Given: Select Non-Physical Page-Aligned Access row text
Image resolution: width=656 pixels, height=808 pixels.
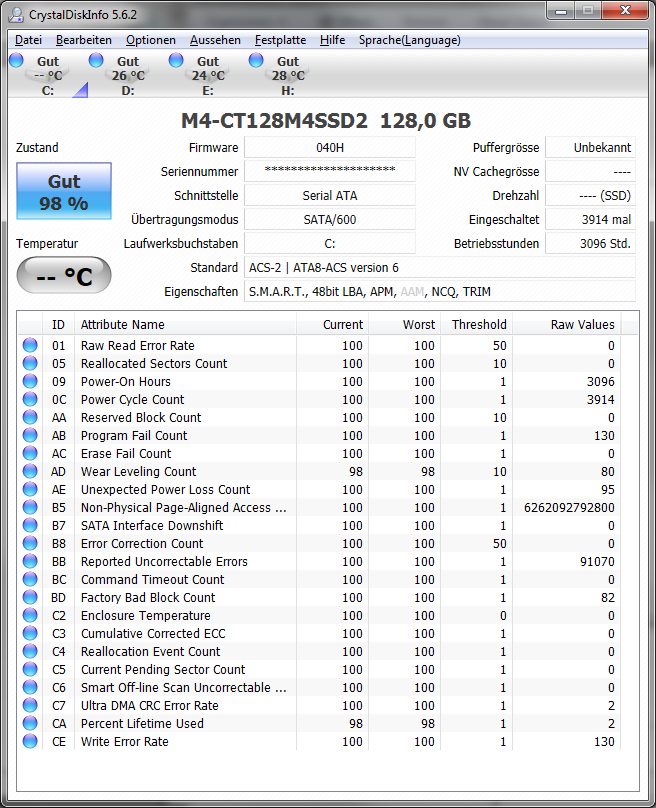Looking at the screenshot, I should click(183, 508).
